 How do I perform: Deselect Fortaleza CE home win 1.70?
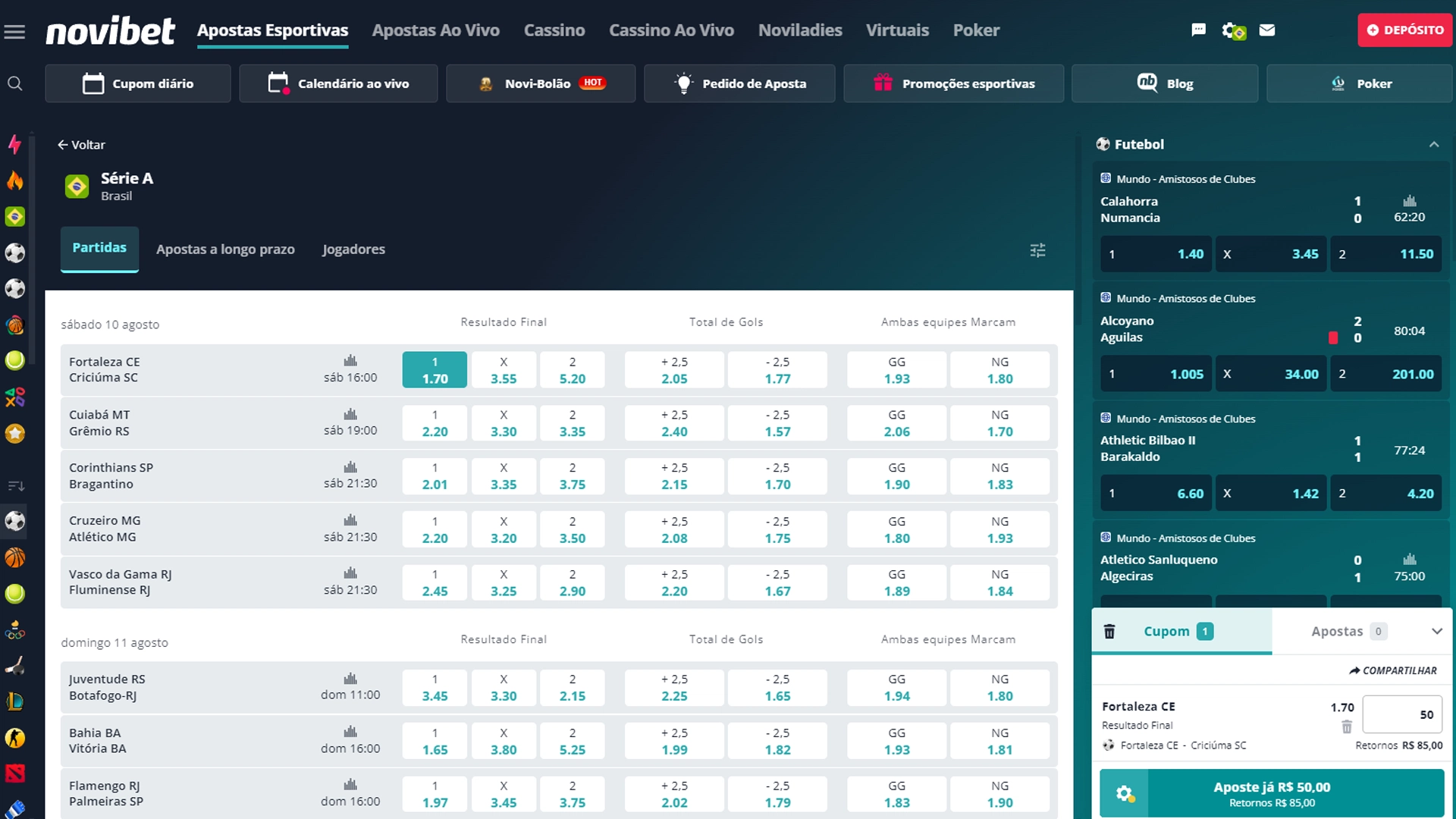tap(435, 370)
